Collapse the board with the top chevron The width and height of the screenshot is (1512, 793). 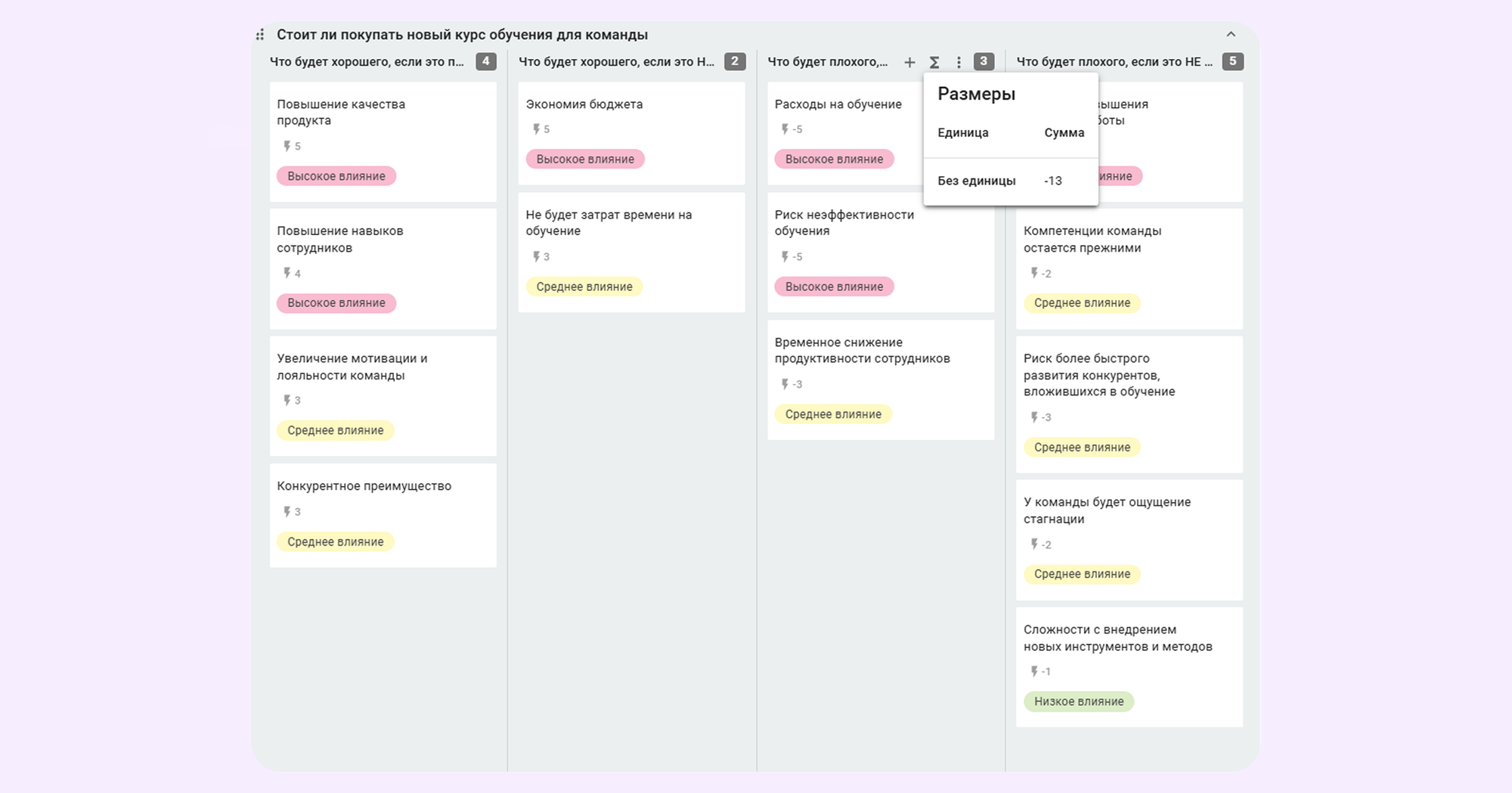pyautogui.click(x=1231, y=35)
